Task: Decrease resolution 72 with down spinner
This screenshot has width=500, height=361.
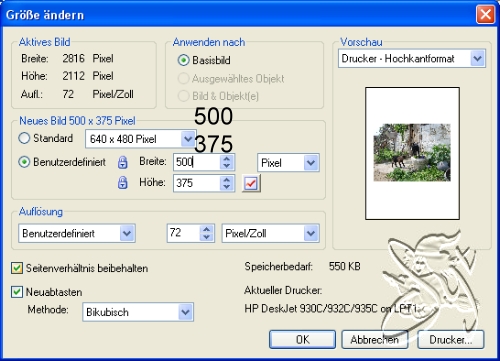Action: 207,237
